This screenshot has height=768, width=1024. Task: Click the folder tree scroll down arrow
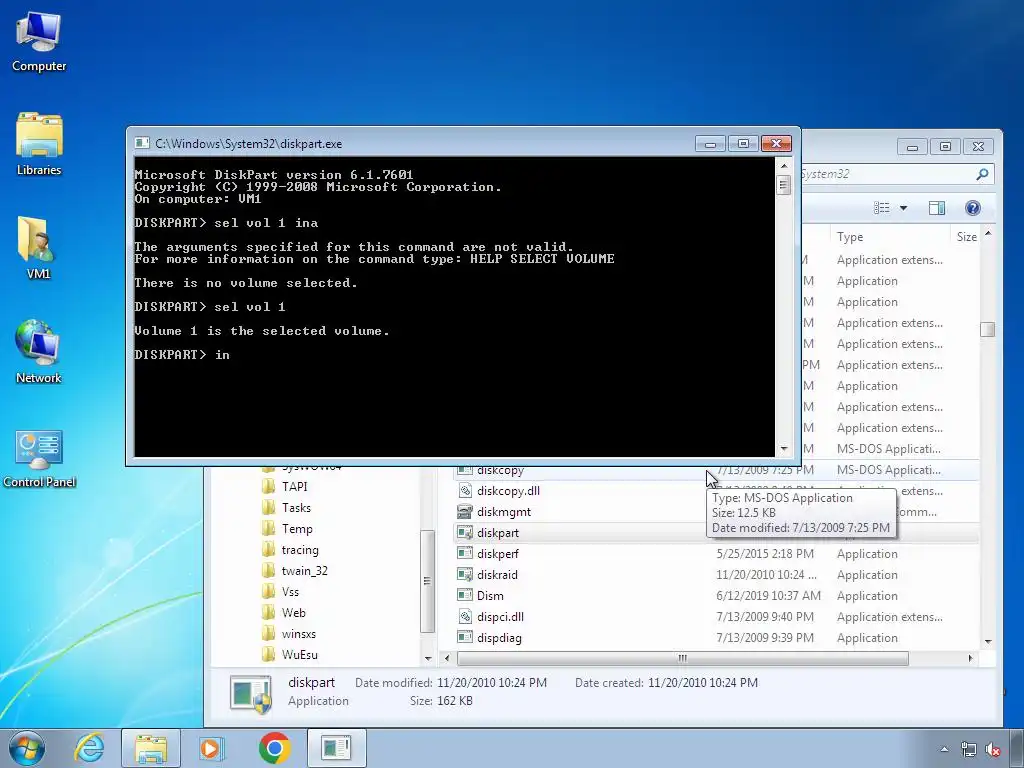[428, 658]
